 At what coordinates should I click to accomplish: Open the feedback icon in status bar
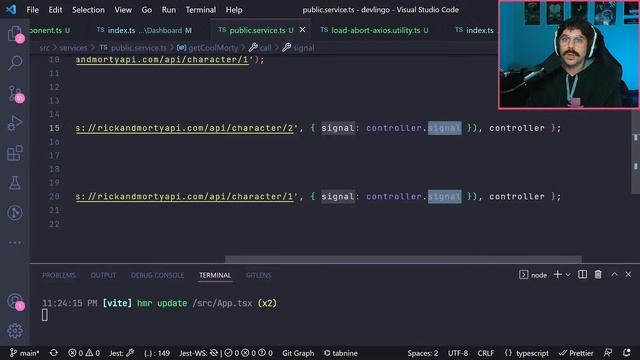(608, 353)
